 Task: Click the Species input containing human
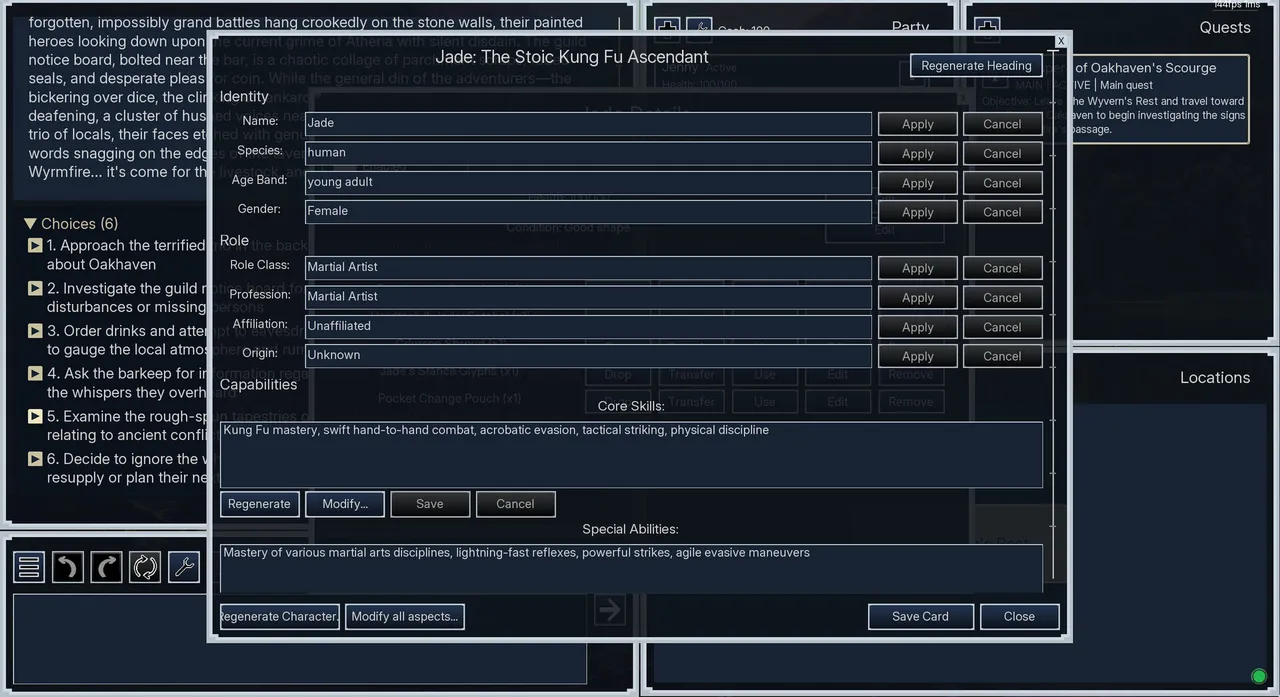pos(588,153)
